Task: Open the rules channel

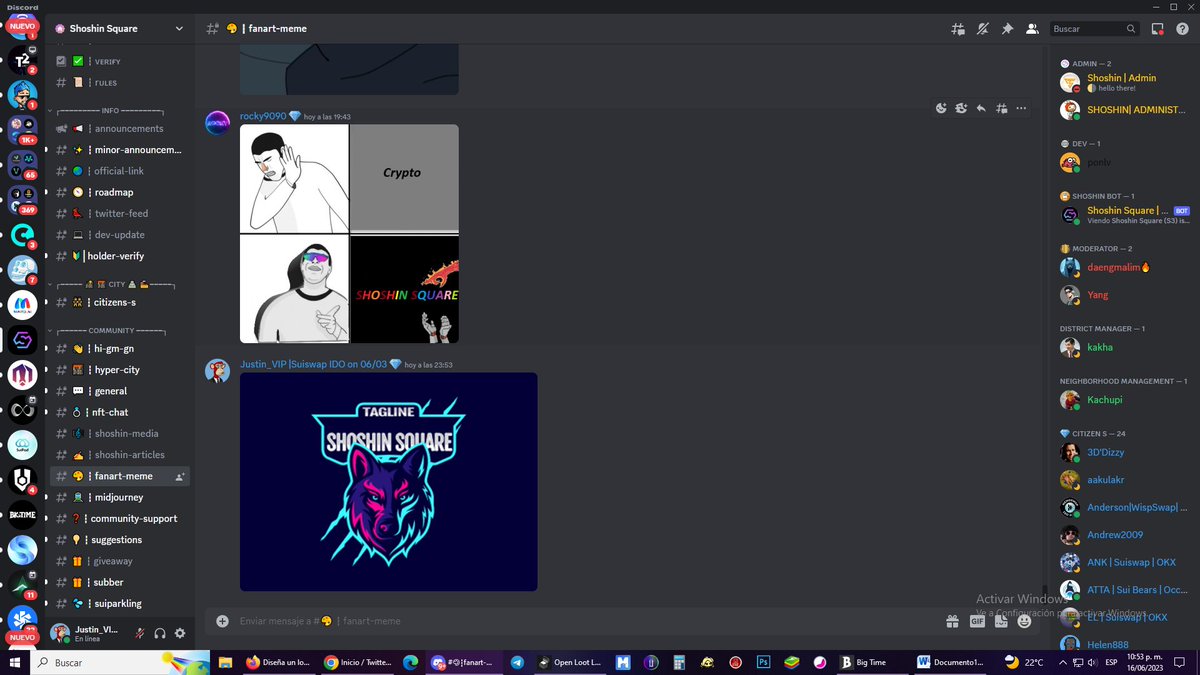Action: 120,83
